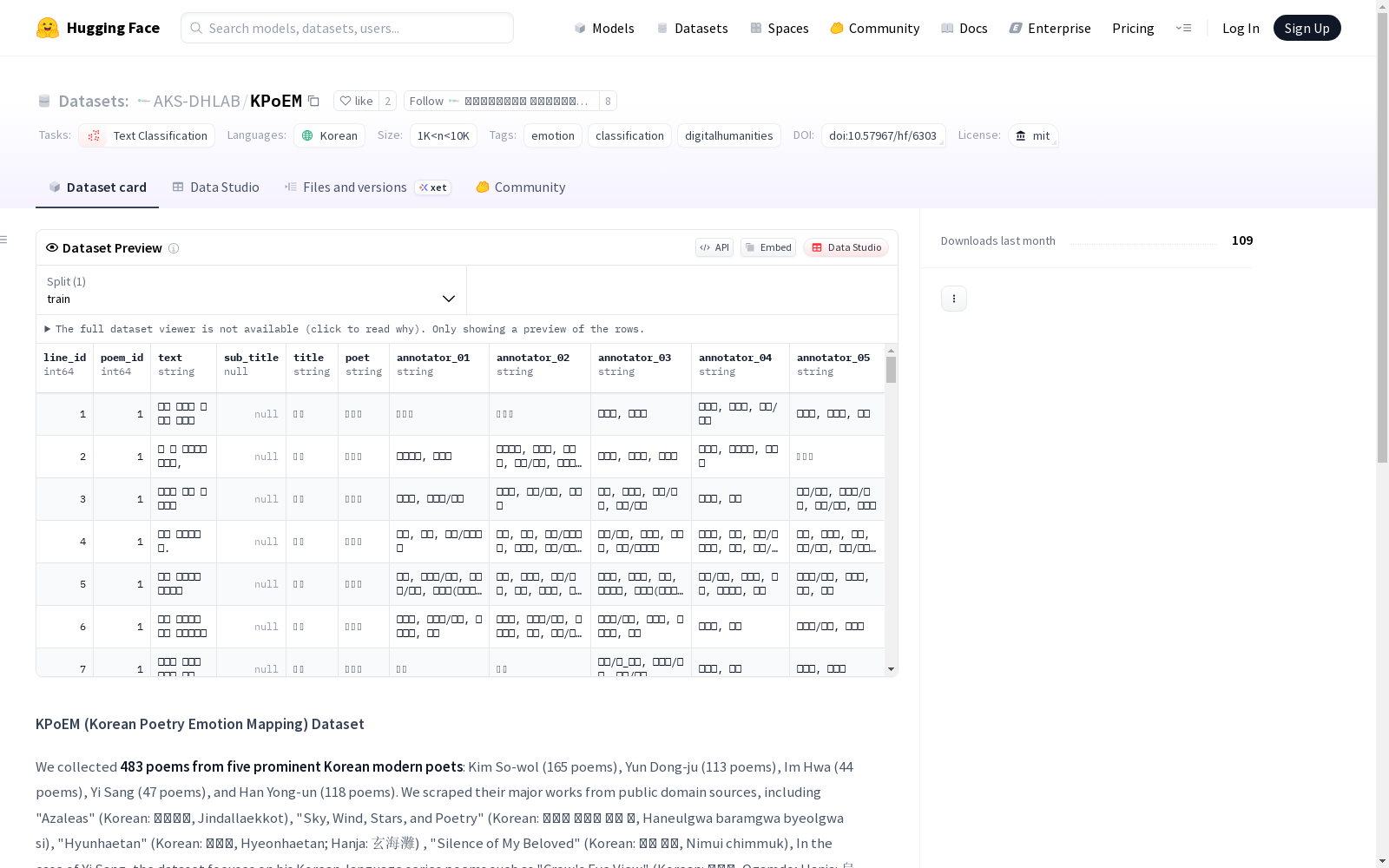1389x868 pixels.
Task: Click the Korean language tag
Action: click(x=330, y=135)
